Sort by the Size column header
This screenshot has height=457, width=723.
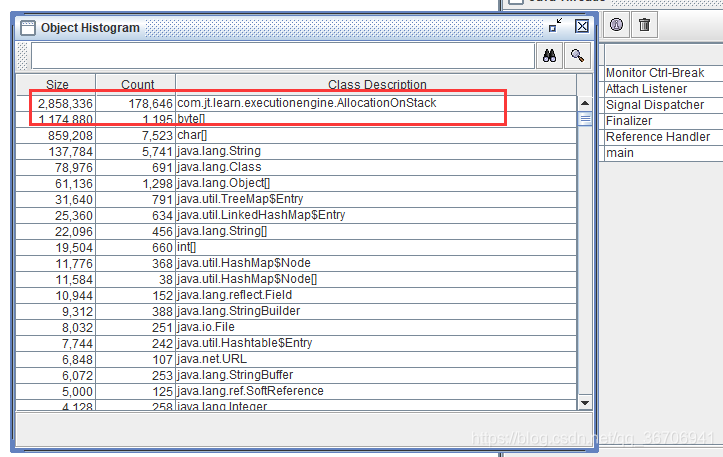point(57,84)
